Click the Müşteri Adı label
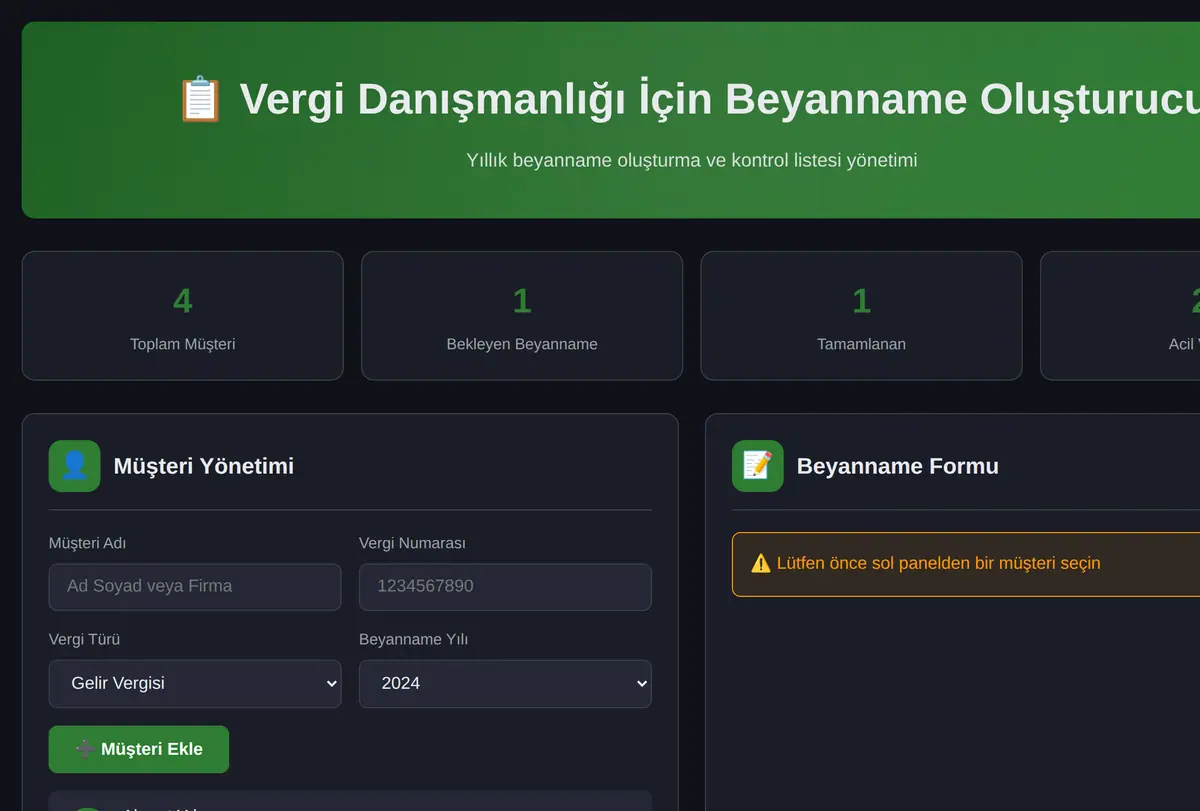The image size is (1200, 811). (88, 543)
